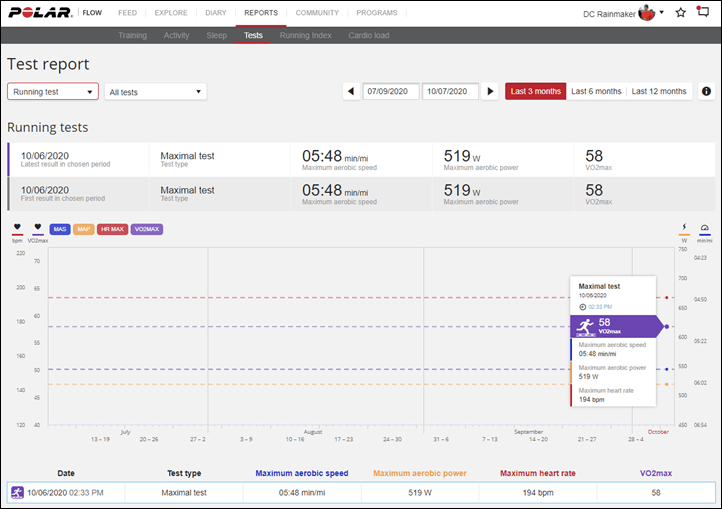722x509 pixels.
Task: Click the first result 10/06/2020 date
Action: pyautogui.click(x=45, y=190)
